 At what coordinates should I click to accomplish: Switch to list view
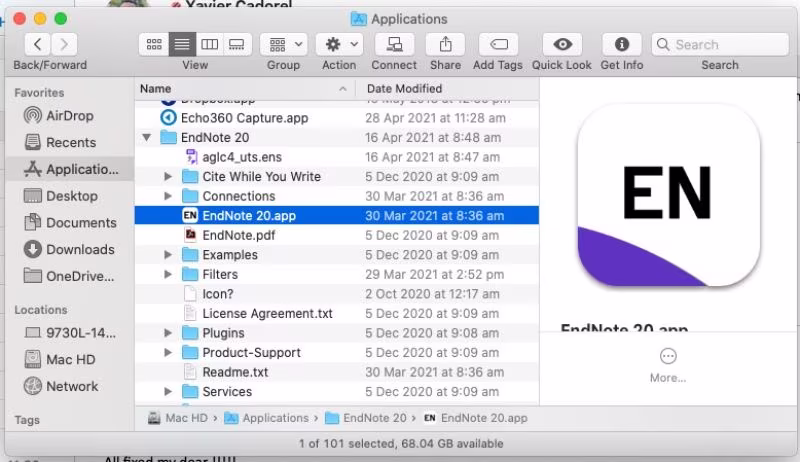tap(182, 44)
